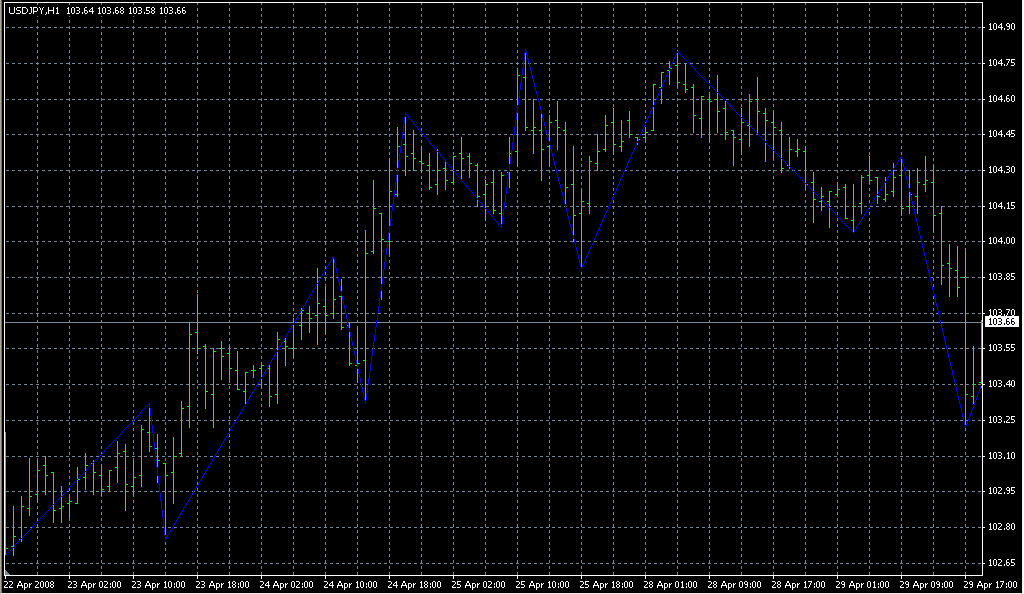Click the 102.65 price scale label
1024x594 pixels.
click(1001, 562)
